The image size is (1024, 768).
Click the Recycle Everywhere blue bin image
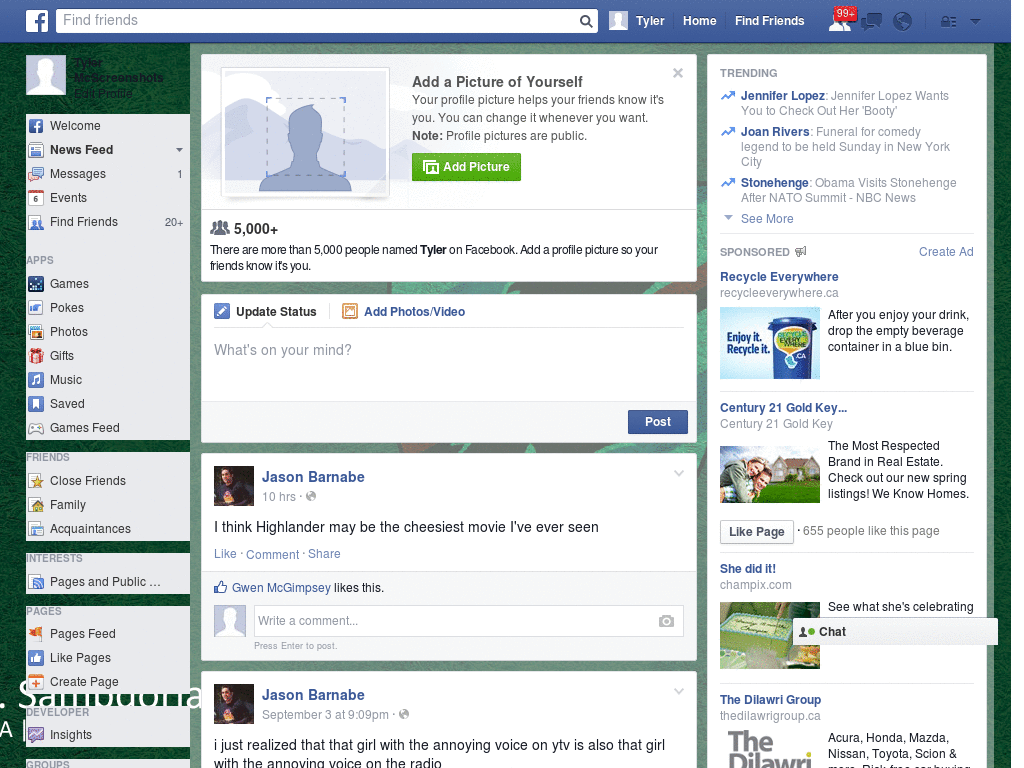pyautogui.click(x=769, y=343)
